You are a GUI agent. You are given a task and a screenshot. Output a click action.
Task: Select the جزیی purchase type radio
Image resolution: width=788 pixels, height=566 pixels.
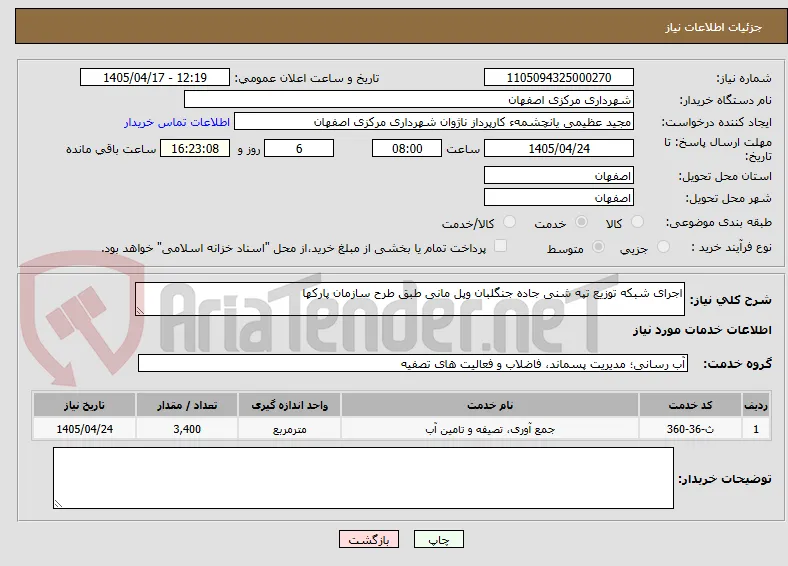coord(663,247)
